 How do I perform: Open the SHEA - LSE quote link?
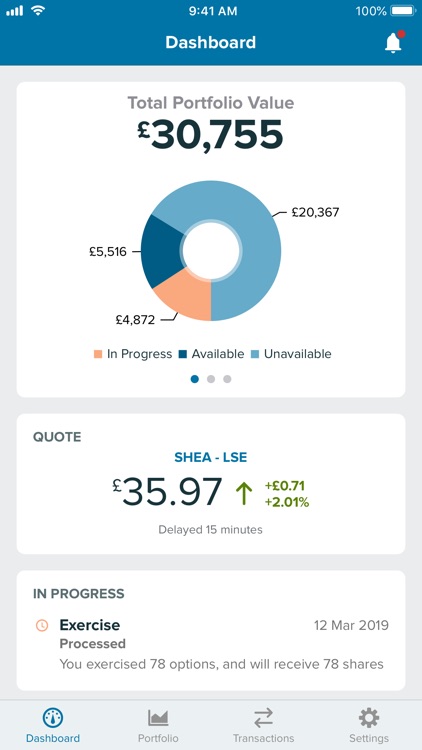[x=211, y=457]
